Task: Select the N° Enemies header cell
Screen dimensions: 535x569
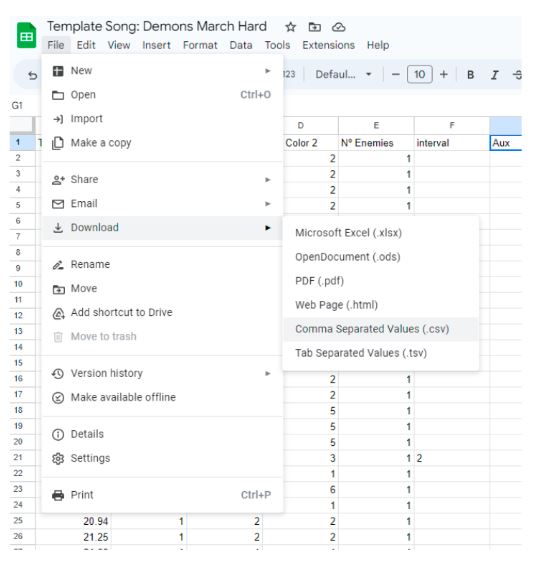Action: click(x=376, y=143)
